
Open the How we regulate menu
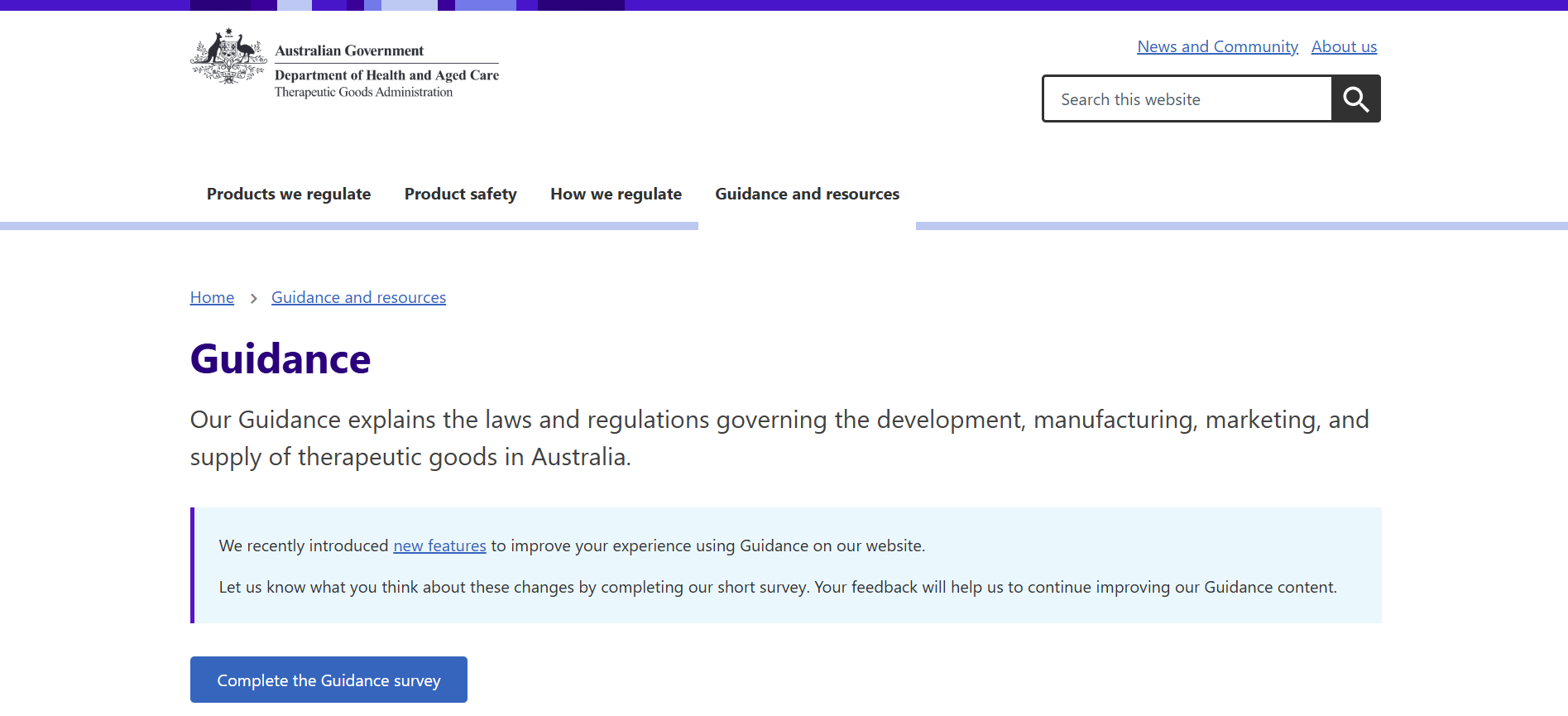tap(616, 195)
